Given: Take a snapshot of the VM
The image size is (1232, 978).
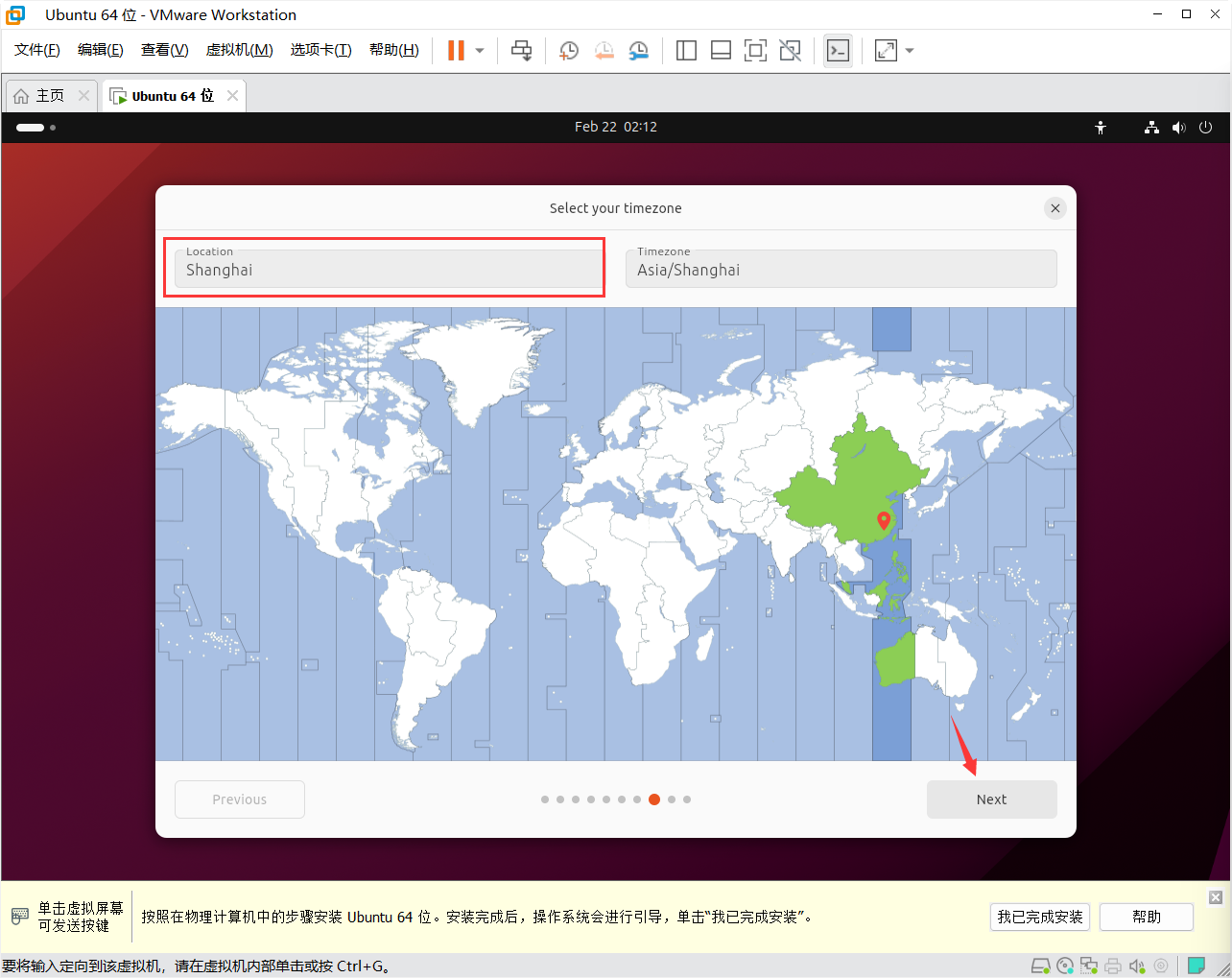Looking at the screenshot, I should [x=569, y=51].
